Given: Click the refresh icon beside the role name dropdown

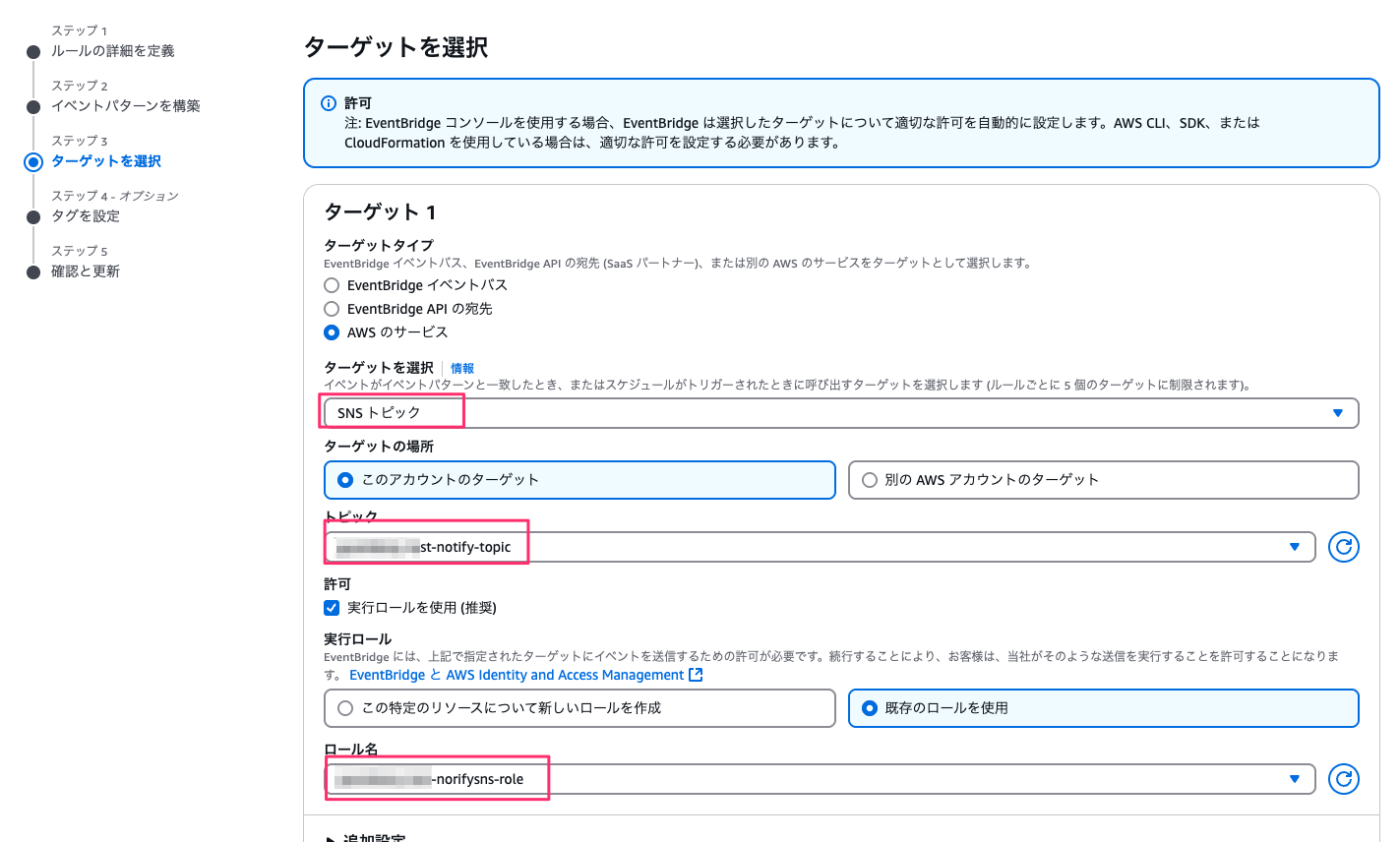Looking at the screenshot, I should (1343, 779).
